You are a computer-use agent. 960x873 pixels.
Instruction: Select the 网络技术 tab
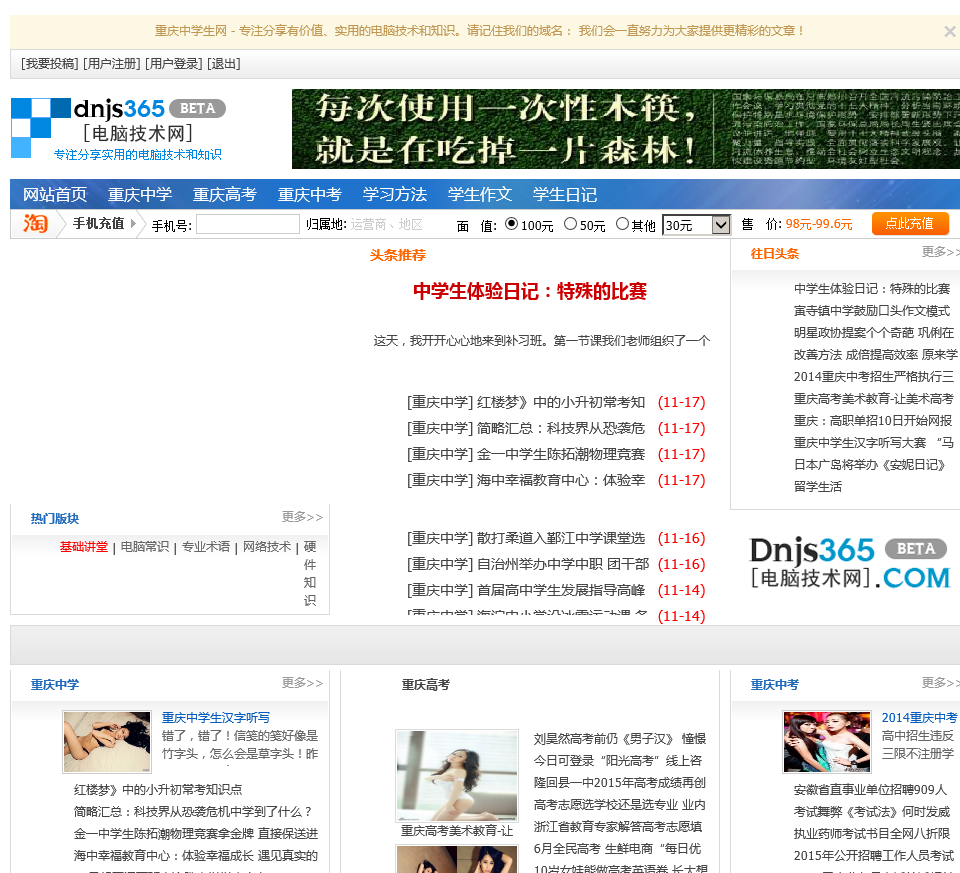pos(267,547)
